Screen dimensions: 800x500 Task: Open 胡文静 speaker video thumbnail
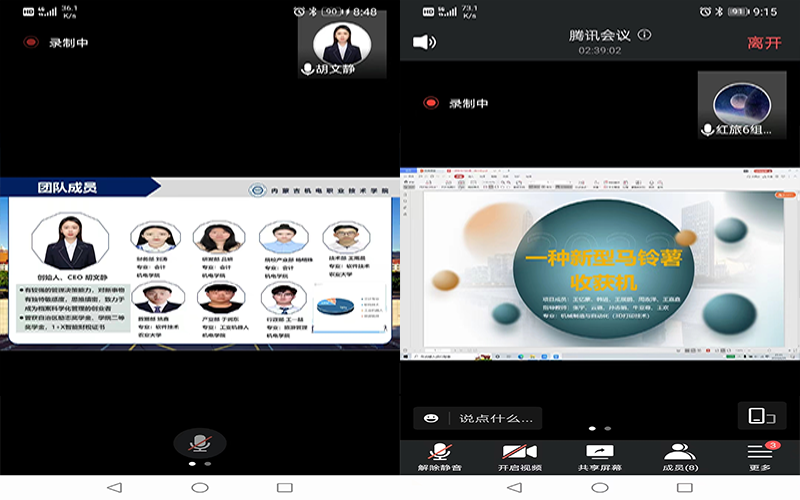pos(342,45)
